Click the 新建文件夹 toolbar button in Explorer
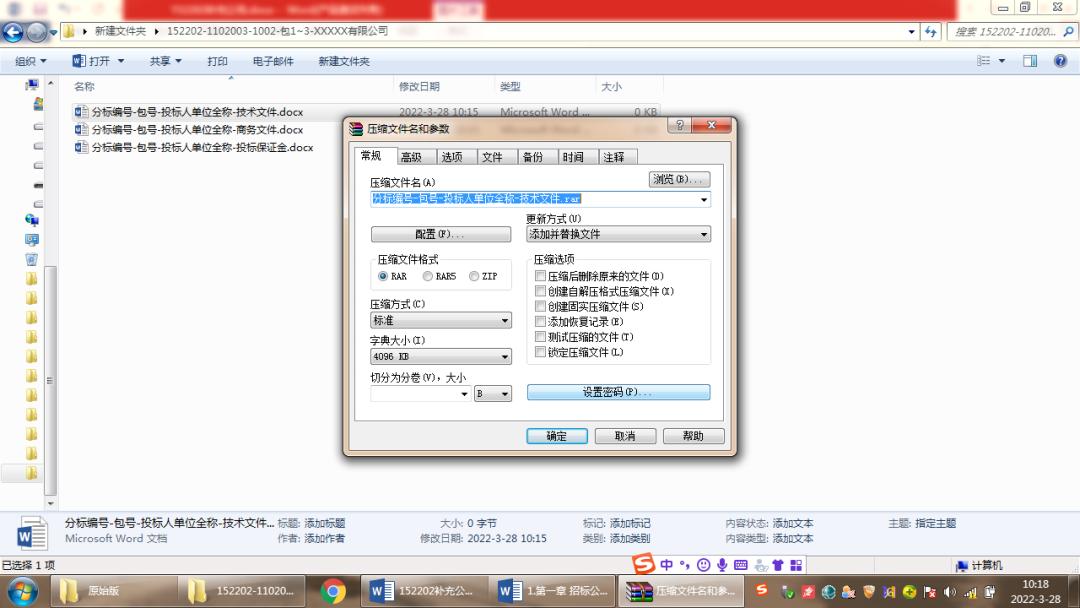 (344, 61)
